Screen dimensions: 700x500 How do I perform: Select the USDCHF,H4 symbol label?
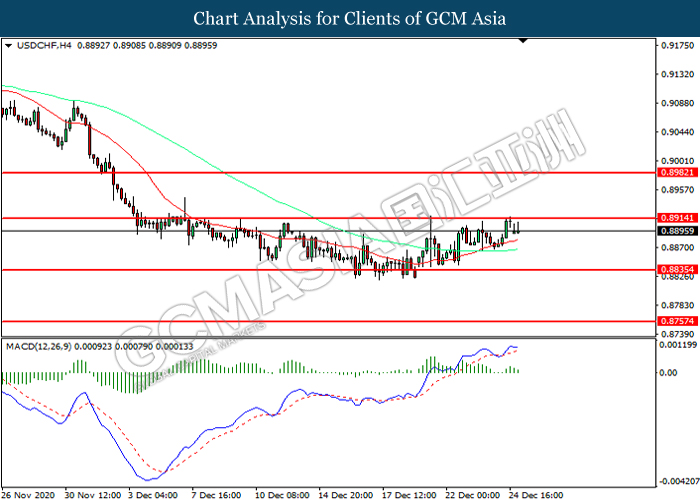(39, 45)
